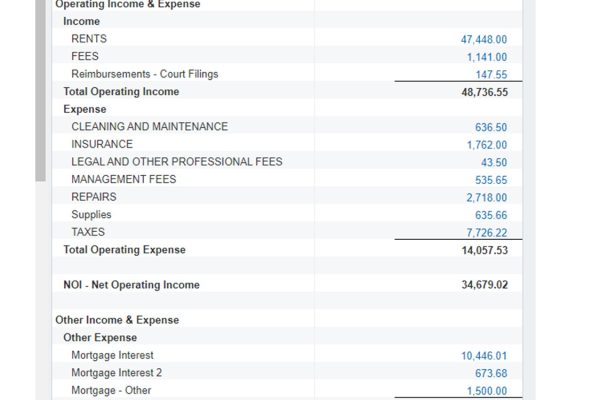Viewport: 600px width, 400px height.
Task: Select the Total Operating Expense row
Action: [287, 250]
